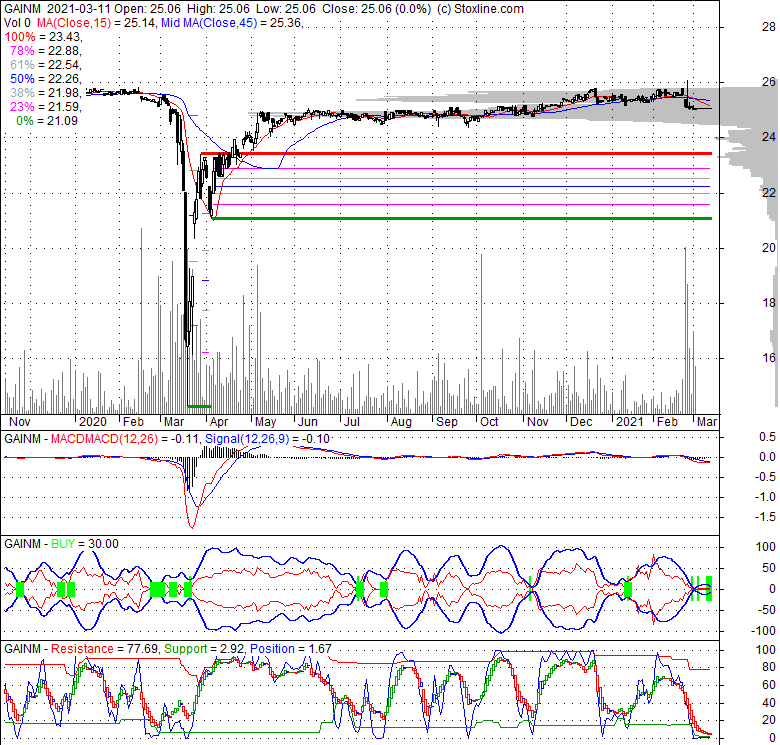The image size is (780, 745).
Task: Click the 'BUY = 30.00' indicator label
Action: coord(85,544)
